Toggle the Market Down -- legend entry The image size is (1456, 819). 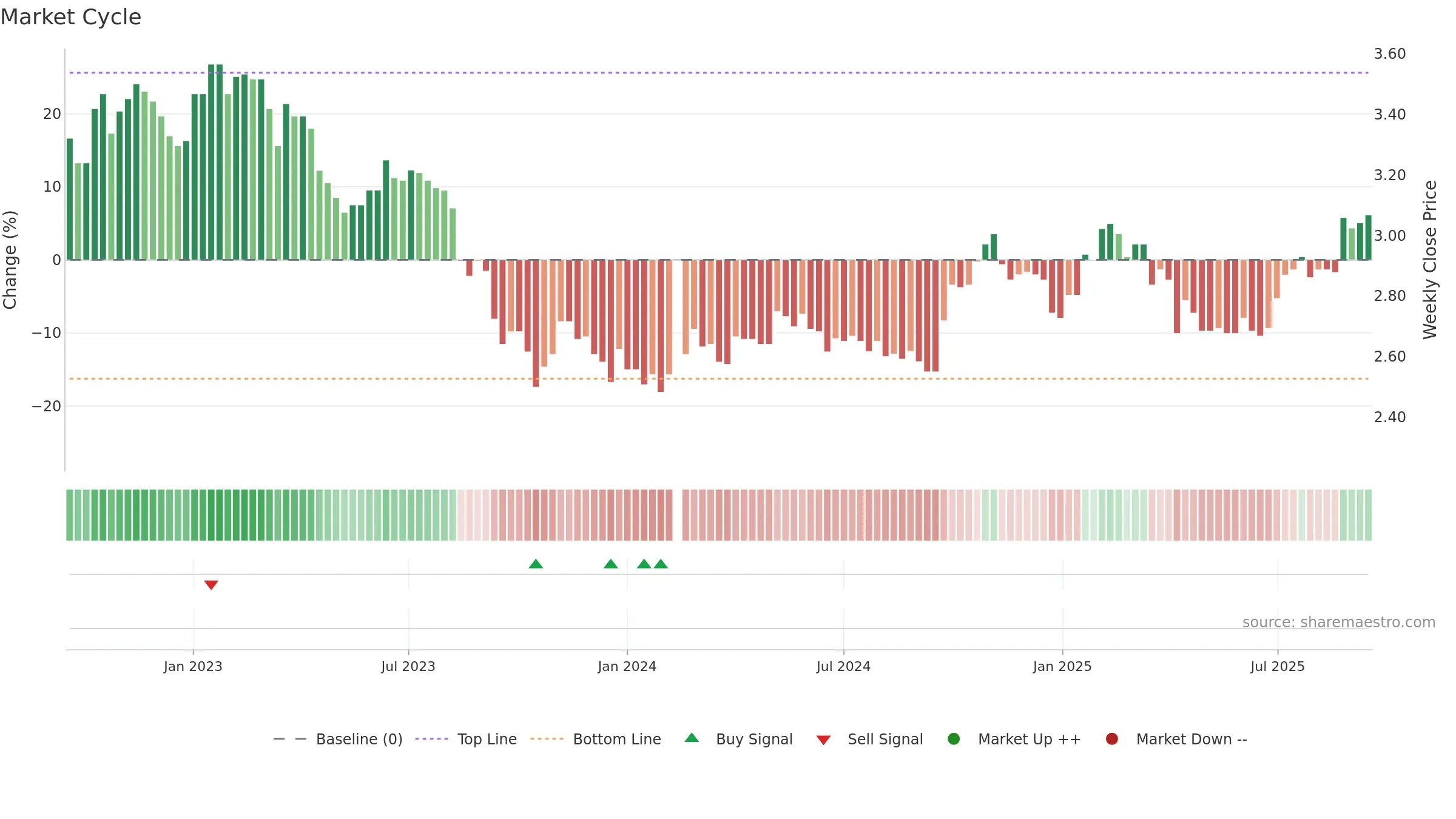1176,739
